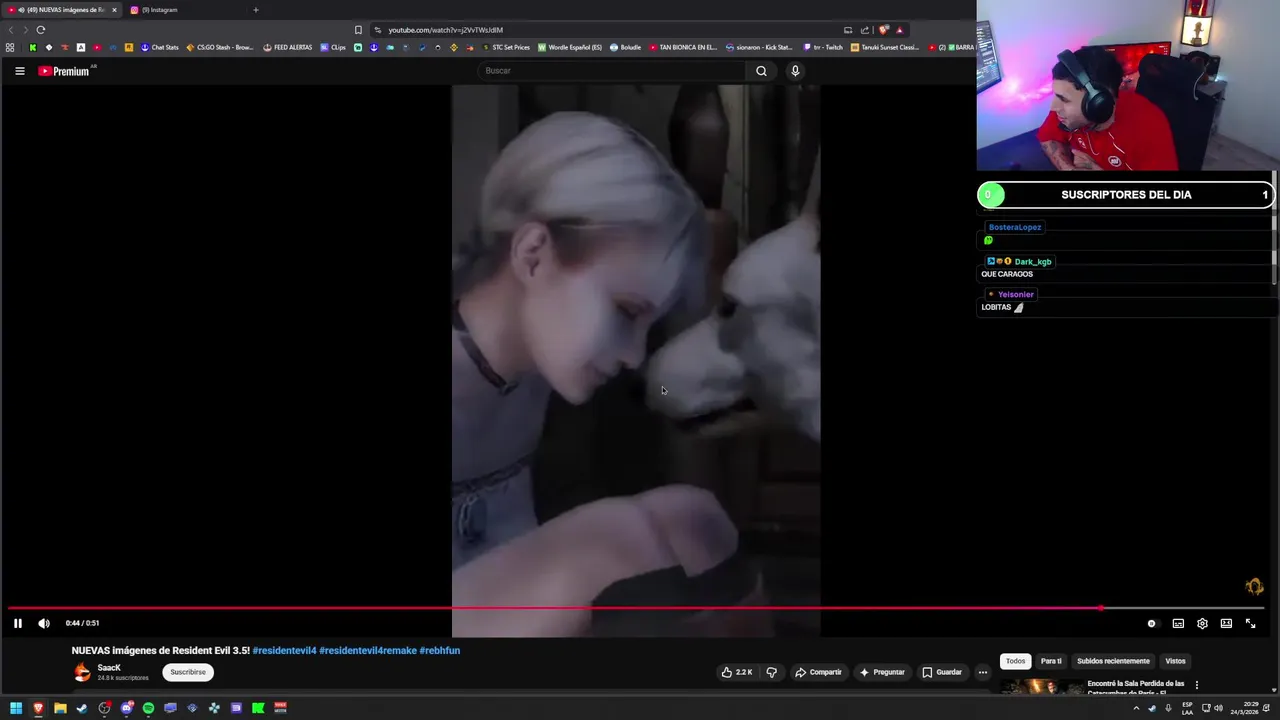Image resolution: width=1280 pixels, height=720 pixels.
Task: Open the Catacumbas de París video thumbnail
Action: 1040,687
